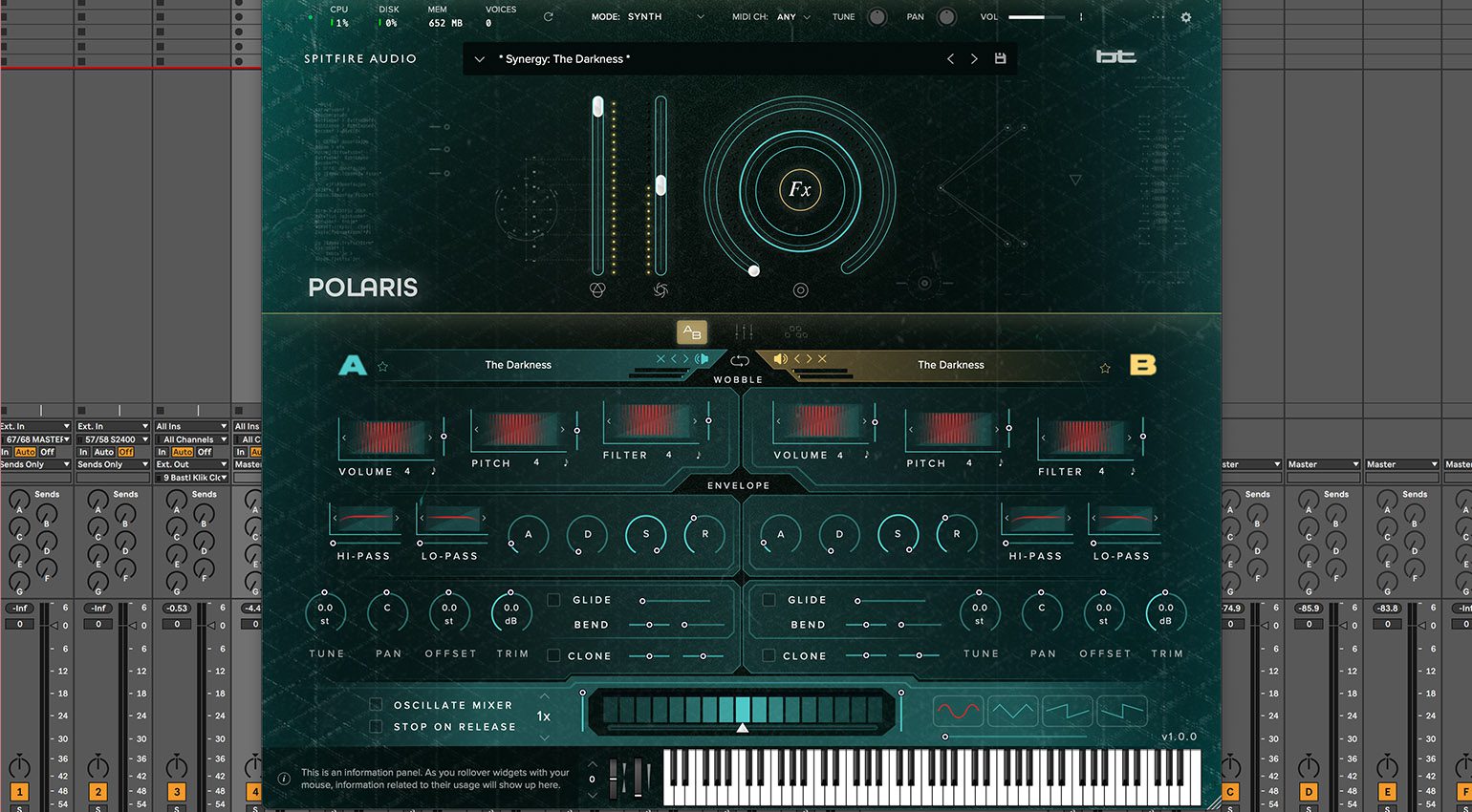Select the sine wave LFO shape
This screenshot has width=1472, height=812.
[x=957, y=711]
